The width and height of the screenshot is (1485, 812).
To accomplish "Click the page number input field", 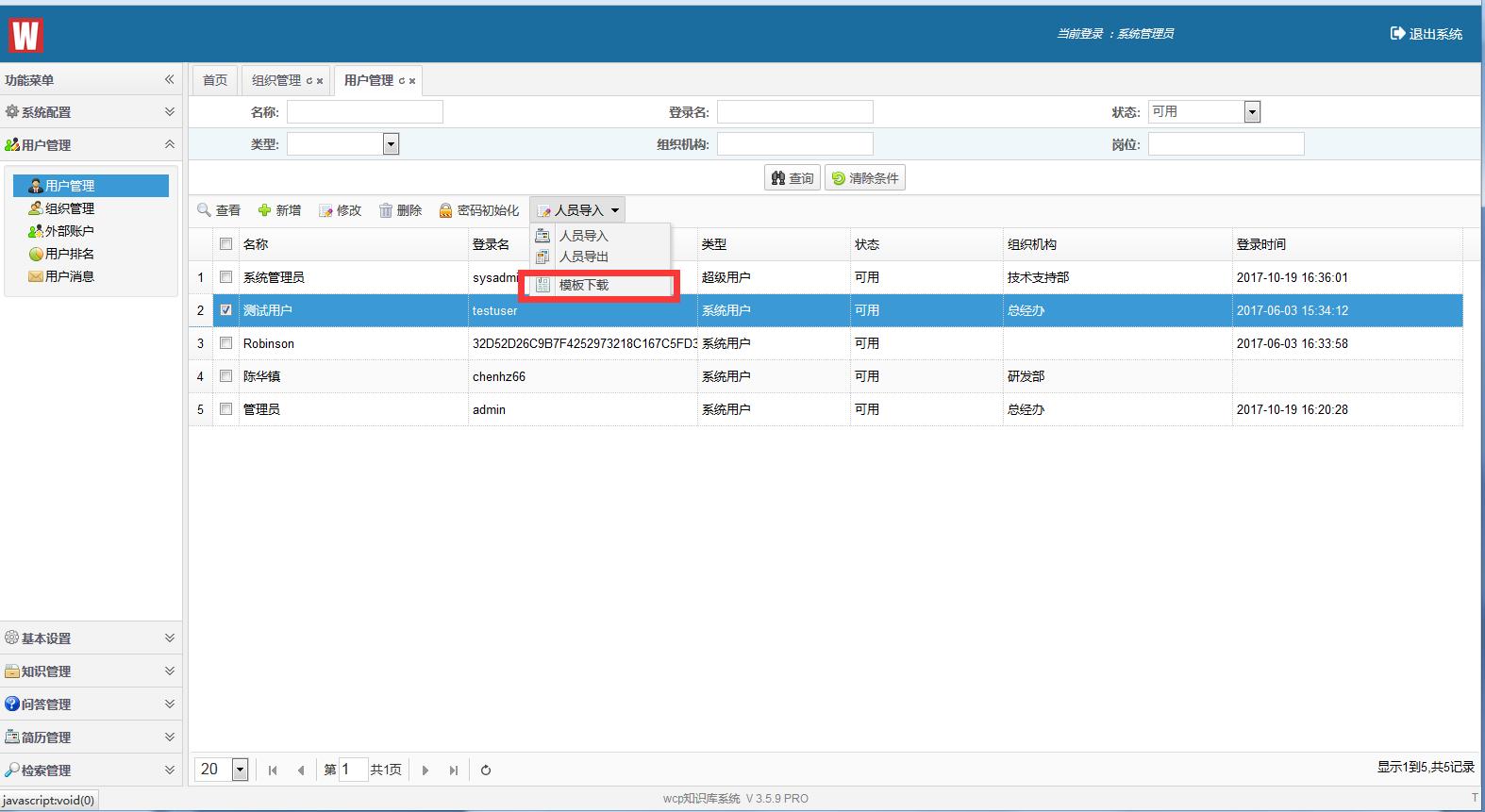I will tap(353, 770).
